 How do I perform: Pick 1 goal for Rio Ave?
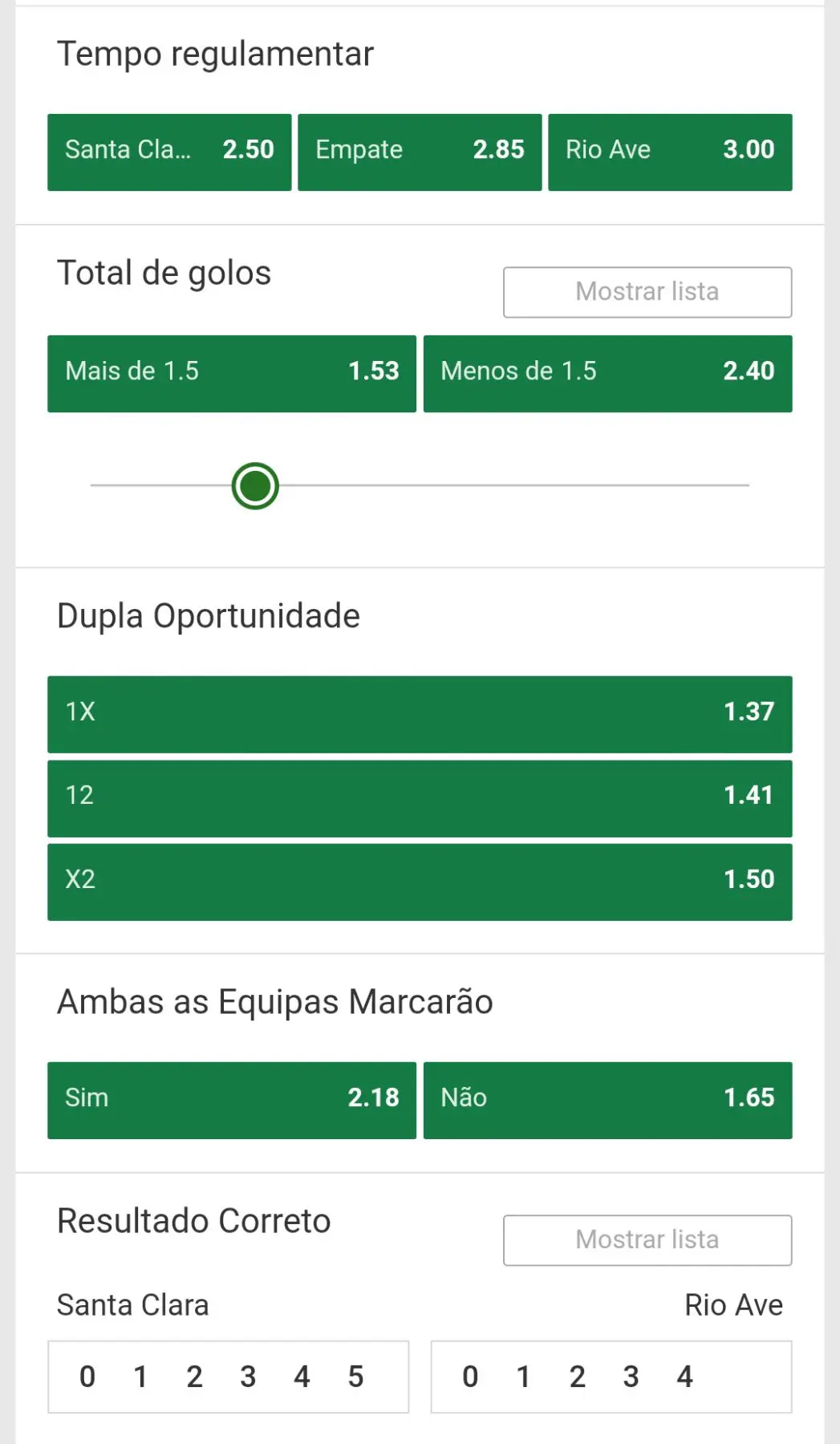click(x=523, y=1377)
